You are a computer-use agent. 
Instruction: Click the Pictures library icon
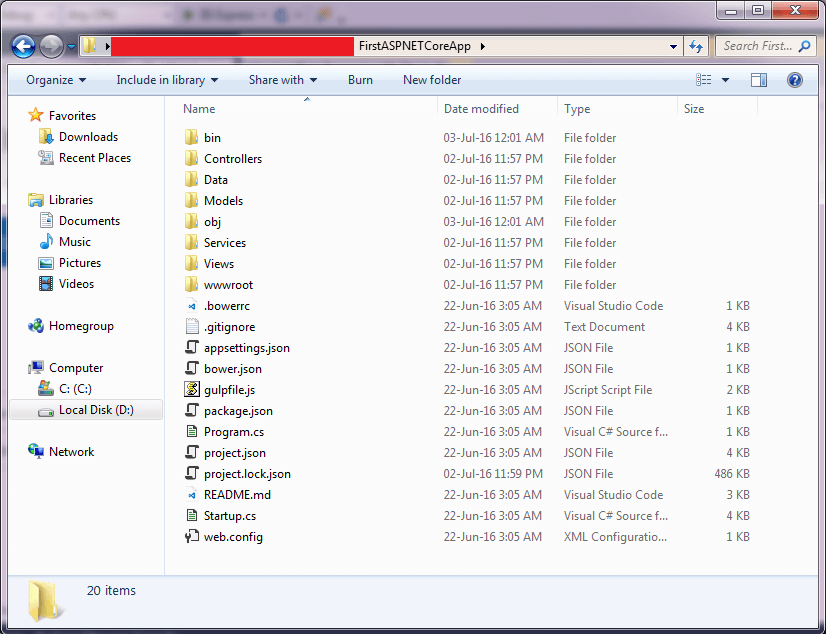point(46,263)
